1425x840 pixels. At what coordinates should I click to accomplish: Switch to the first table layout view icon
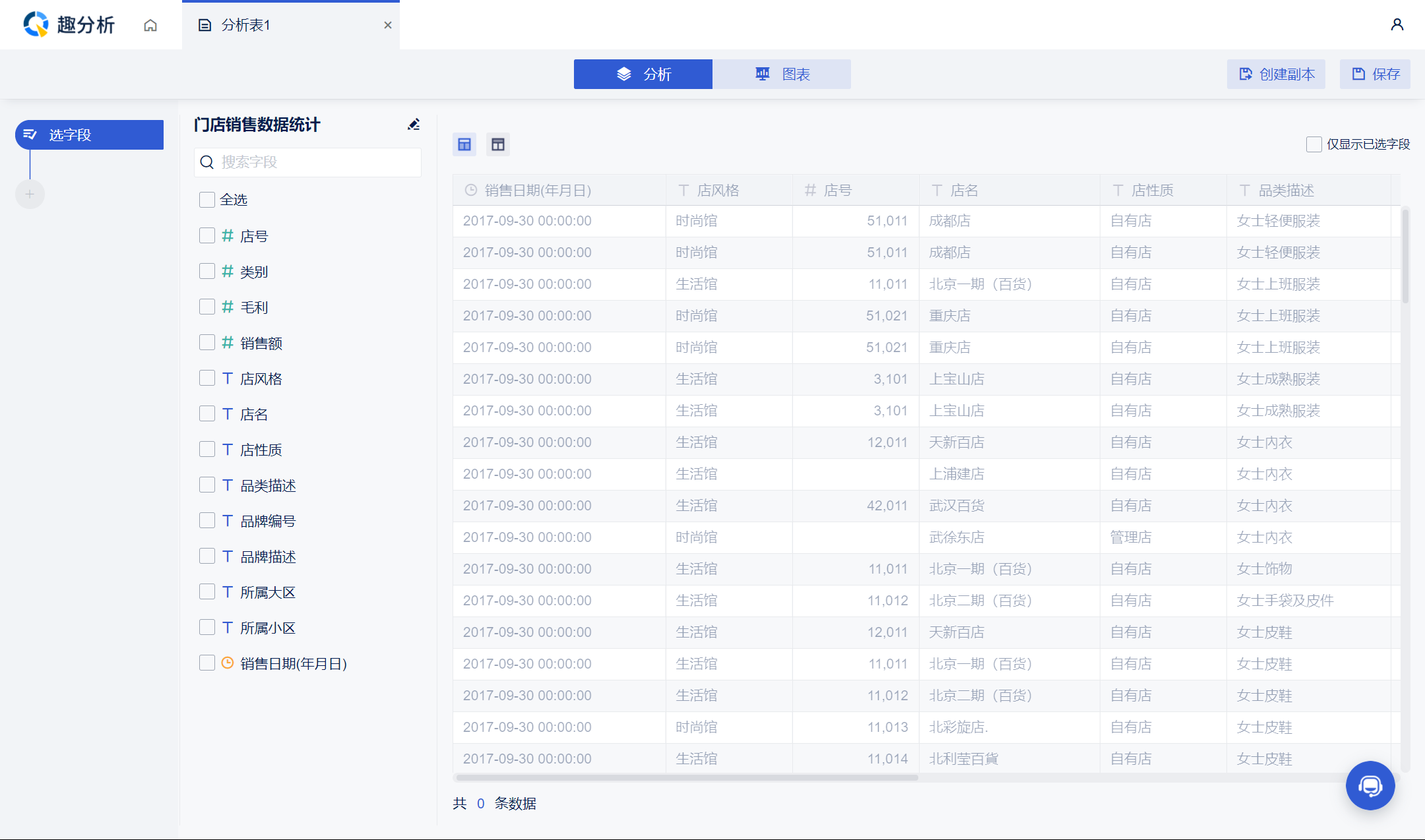[464, 144]
